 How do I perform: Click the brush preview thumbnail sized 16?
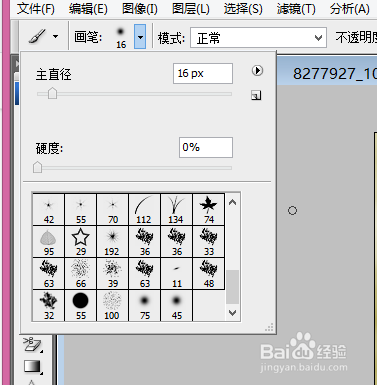(x=121, y=37)
